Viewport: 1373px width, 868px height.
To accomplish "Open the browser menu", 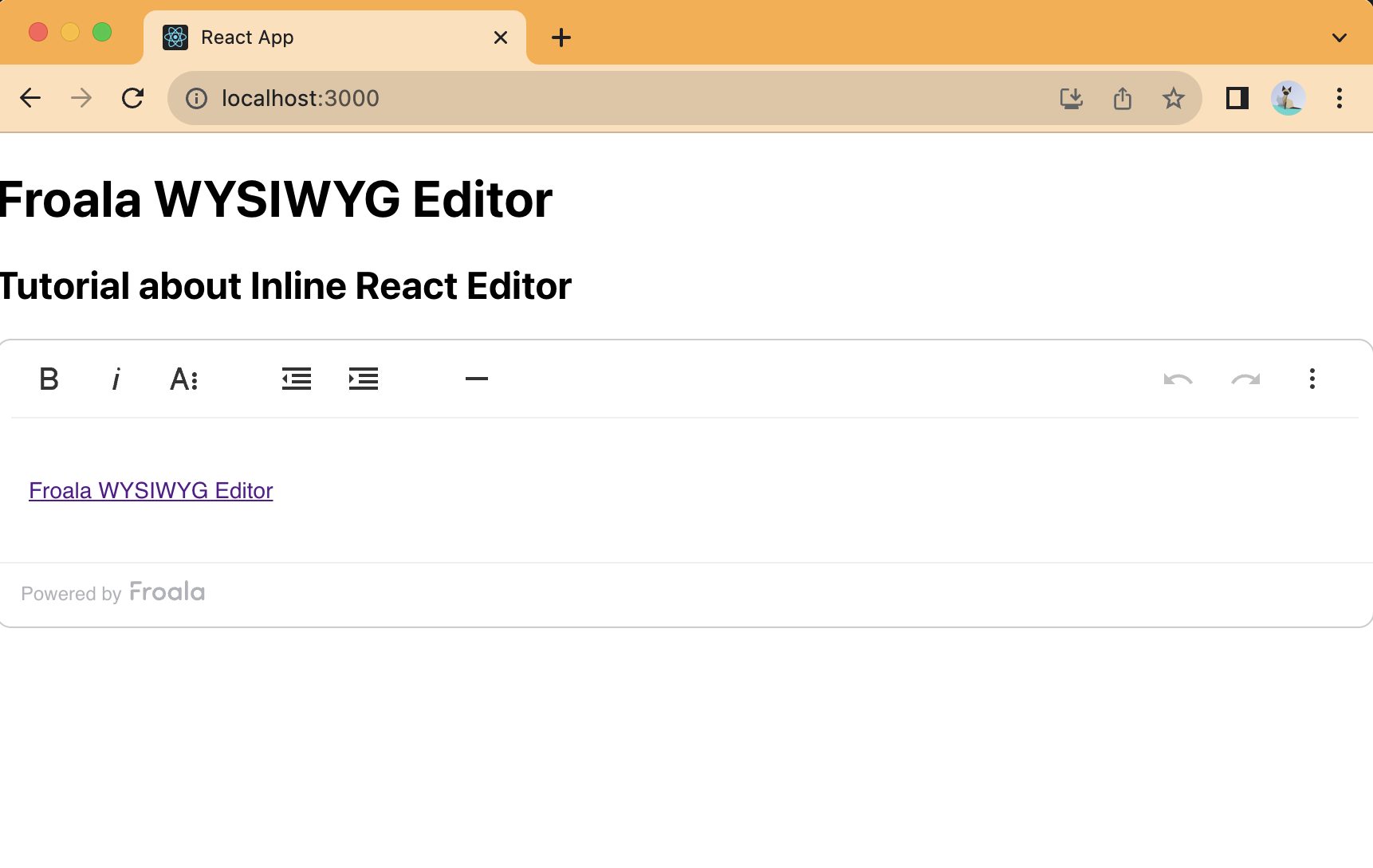I will tap(1340, 98).
